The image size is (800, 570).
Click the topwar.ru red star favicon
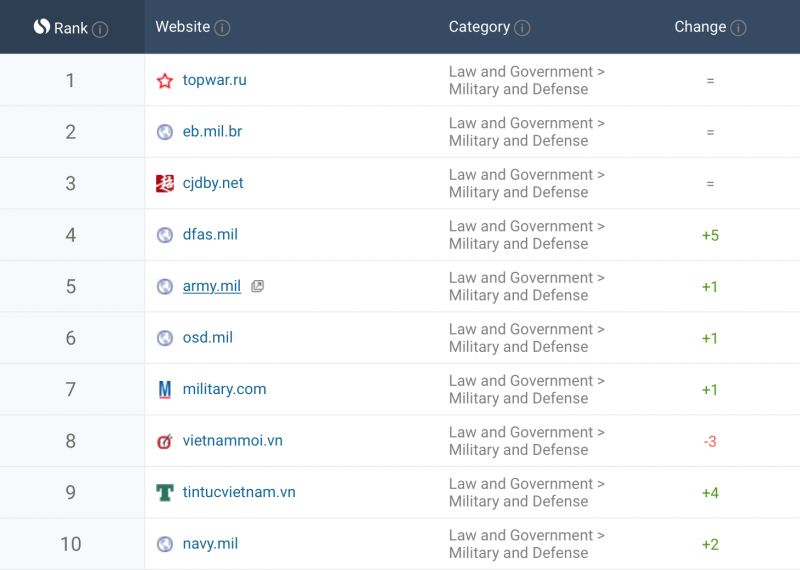164,81
